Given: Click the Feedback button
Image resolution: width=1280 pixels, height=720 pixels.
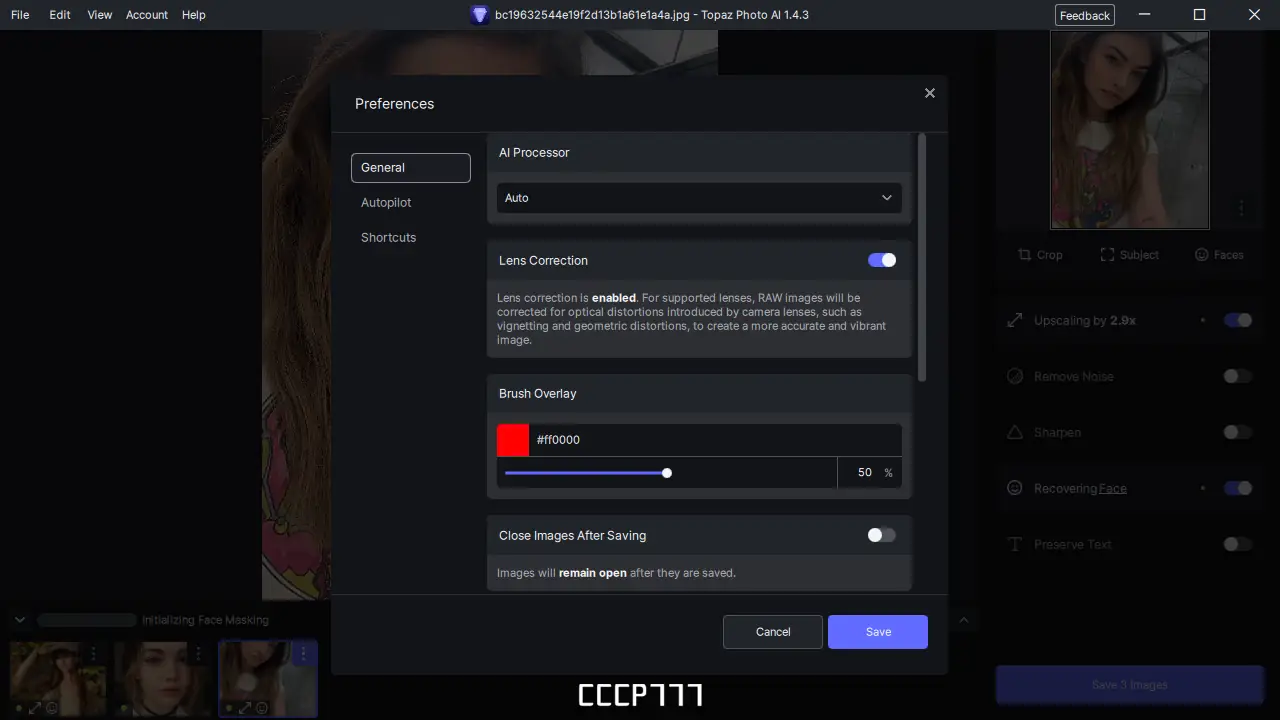Looking at the screenshot, I should click(x=1085, y=15).
